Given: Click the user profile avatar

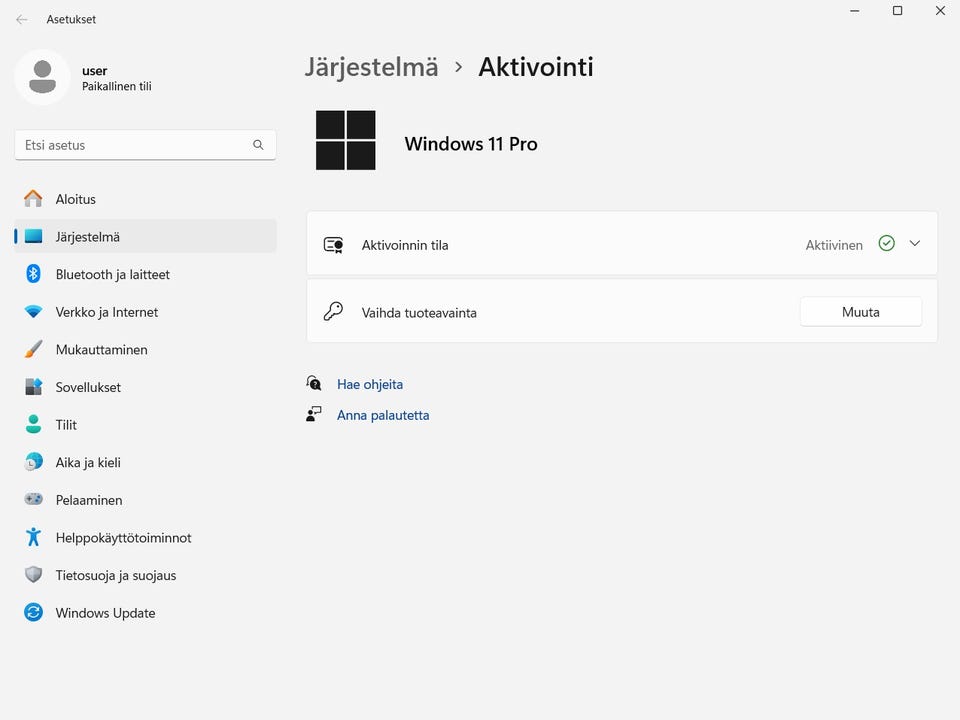Looking at the screenshot, I should click(42, 77).
